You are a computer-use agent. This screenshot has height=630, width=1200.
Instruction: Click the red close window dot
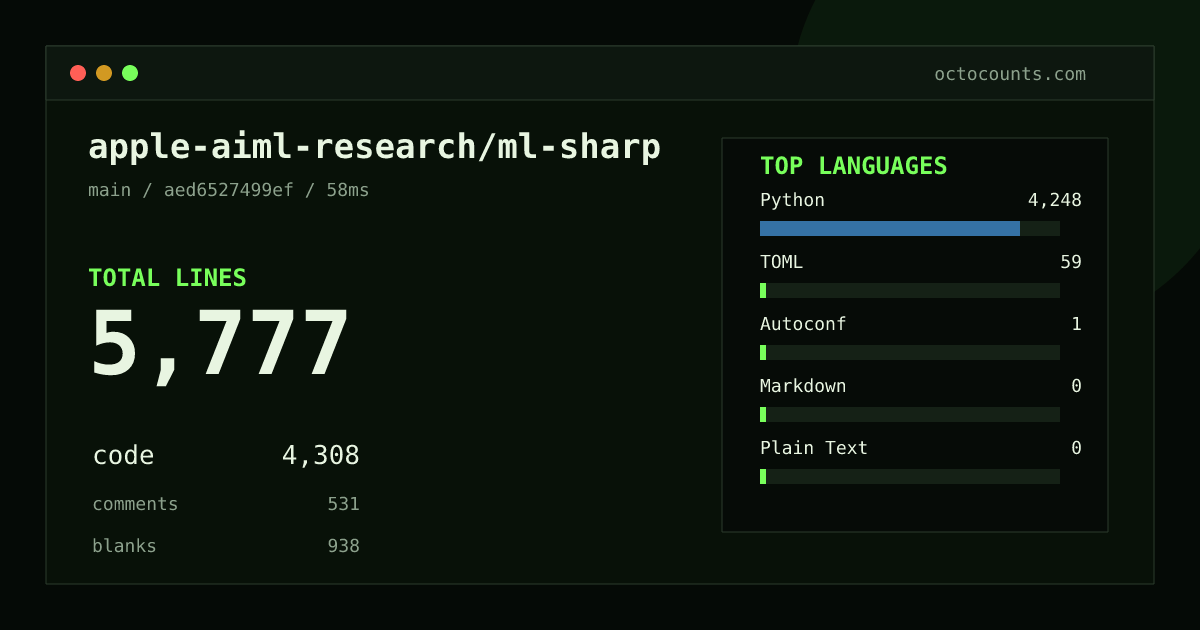78,73
